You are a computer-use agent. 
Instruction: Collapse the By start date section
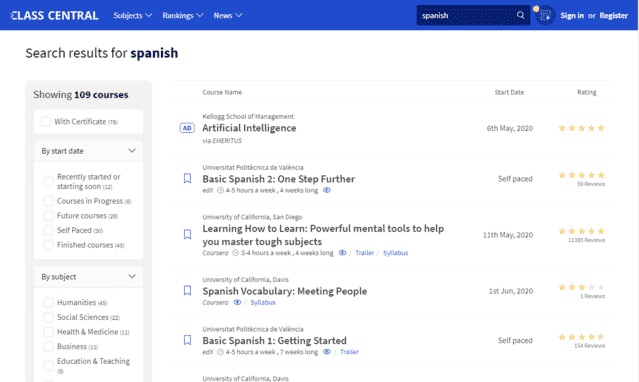click(x=88, y=151)
